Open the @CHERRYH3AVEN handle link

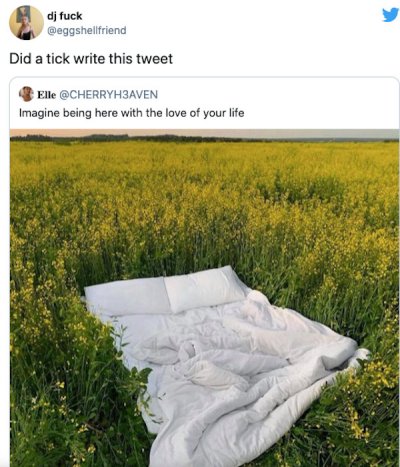tap(108, 94)
